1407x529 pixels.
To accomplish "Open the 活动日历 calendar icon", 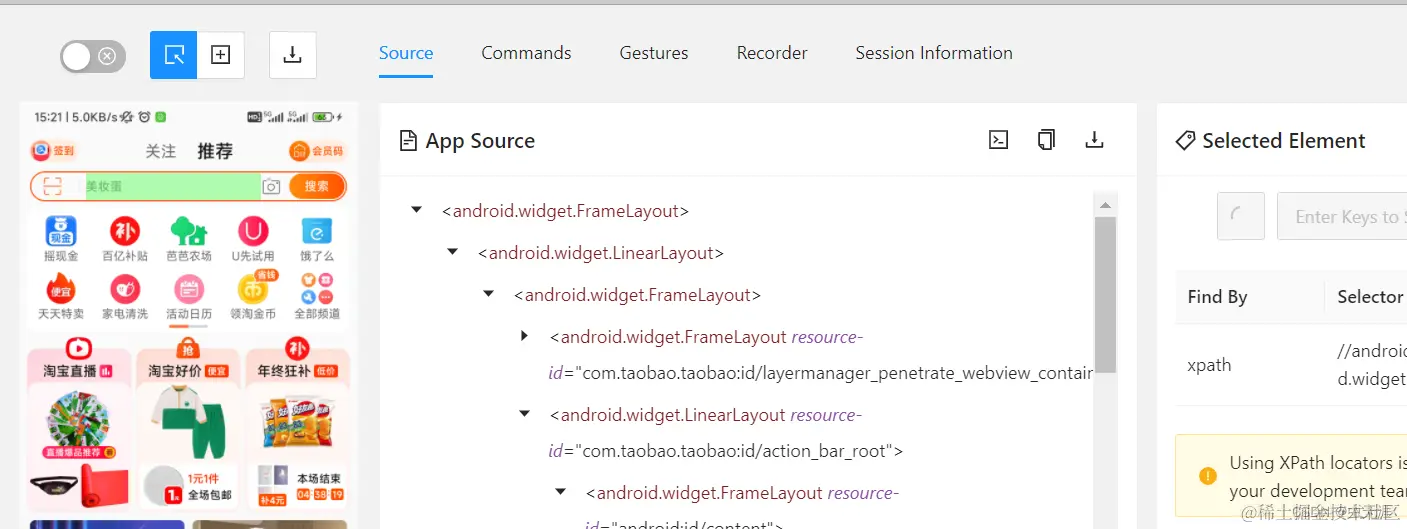I will click(189, 296).
